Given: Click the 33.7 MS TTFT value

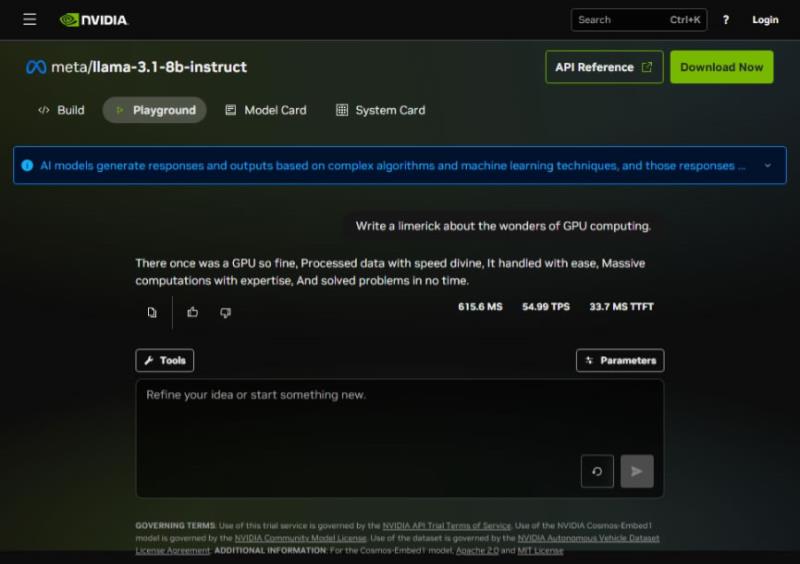Looking at the screenshot, I should (621, 307).
